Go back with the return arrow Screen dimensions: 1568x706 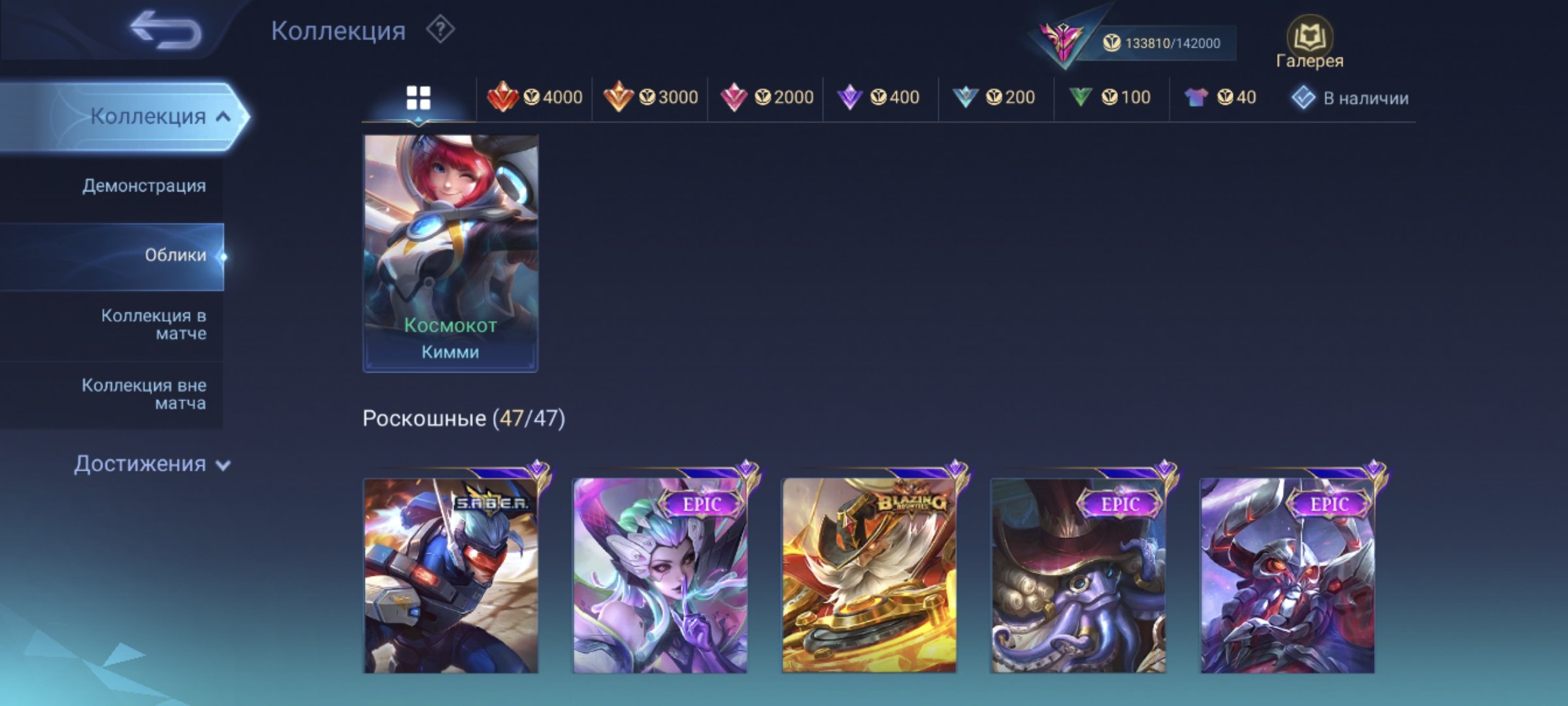coord(165,30)
